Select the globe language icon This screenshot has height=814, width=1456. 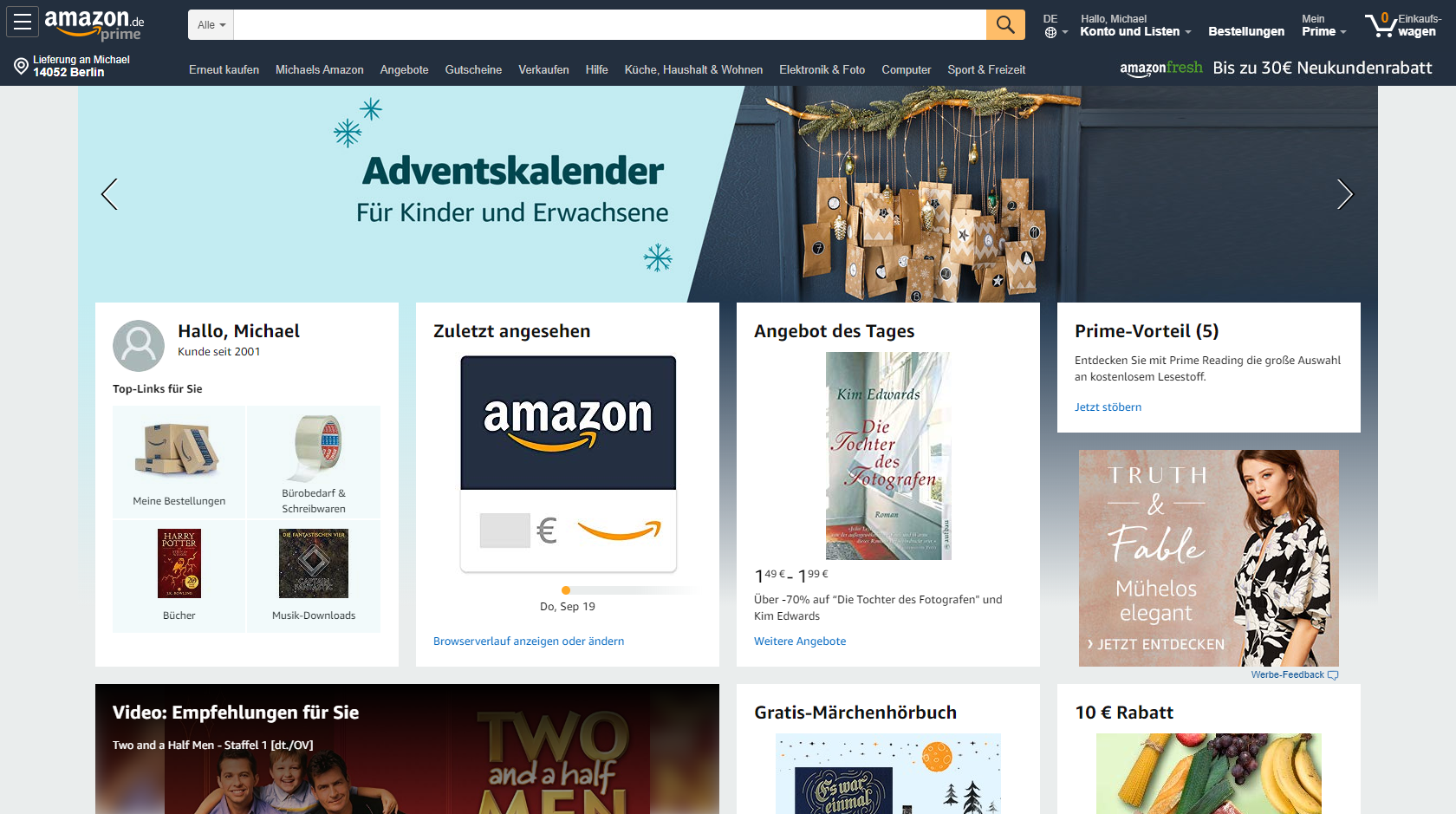(1050, 33)
